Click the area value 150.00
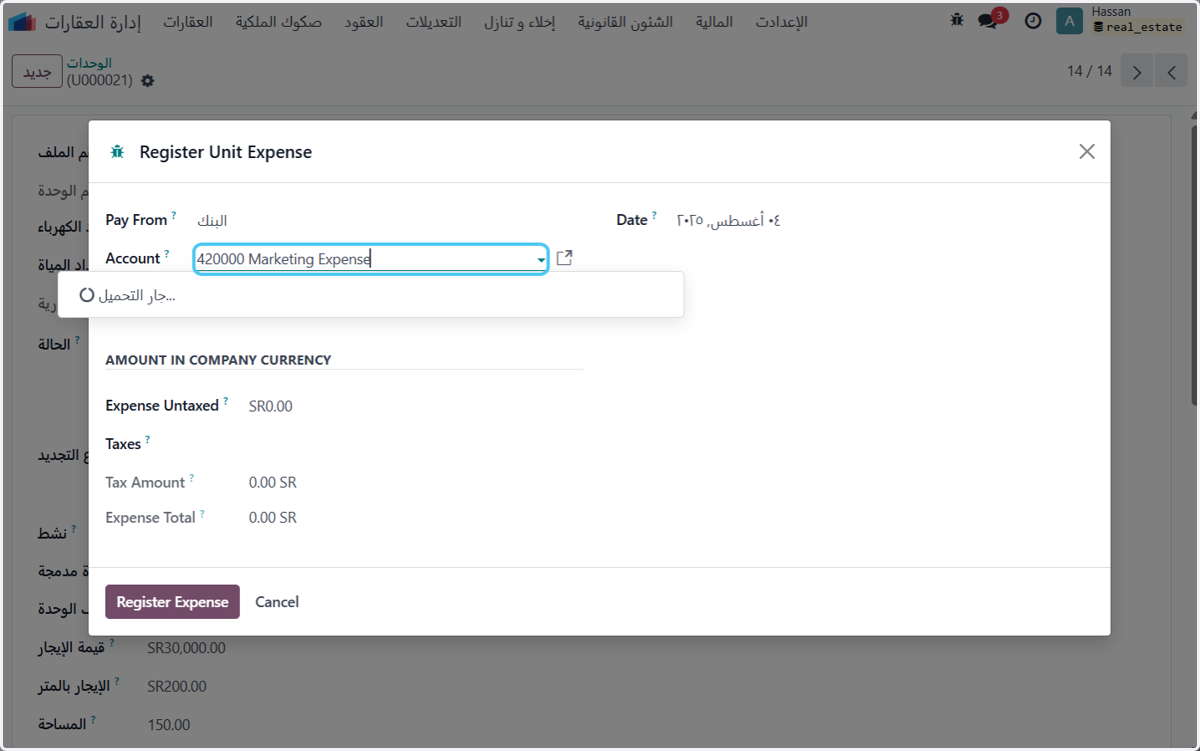This screenshot has width=1200, height=751. (x=168, y=724)
